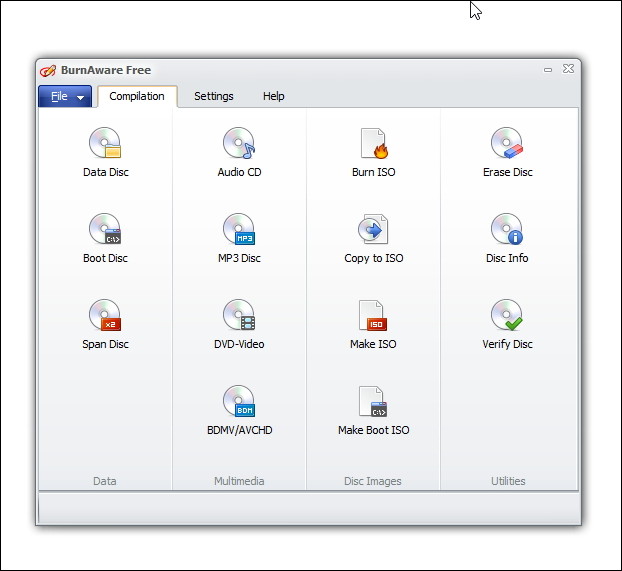Click the Data group label
Screen dimensions: 622x571
(x=105, y=481)
